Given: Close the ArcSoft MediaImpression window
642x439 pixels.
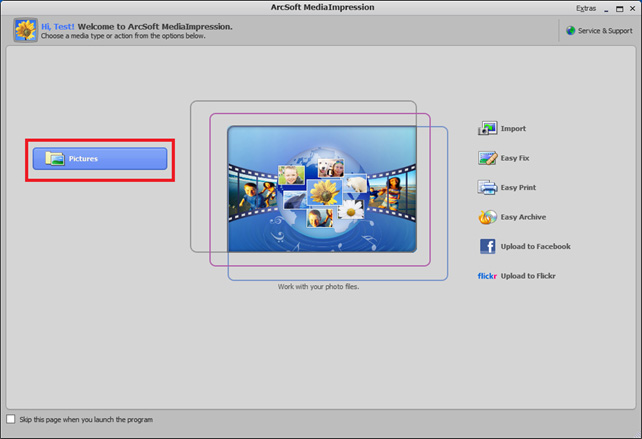Looking at the screenshot, I should (633, 9).
